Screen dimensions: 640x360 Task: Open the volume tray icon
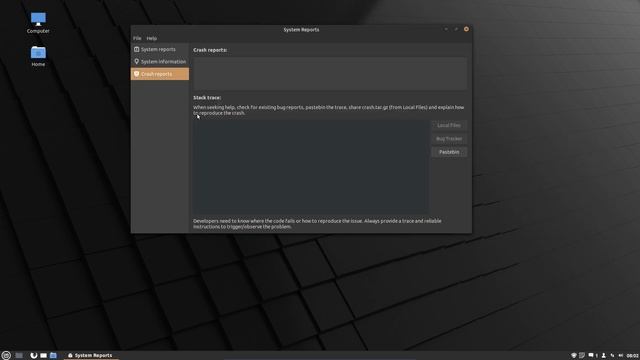click(621, 356)
